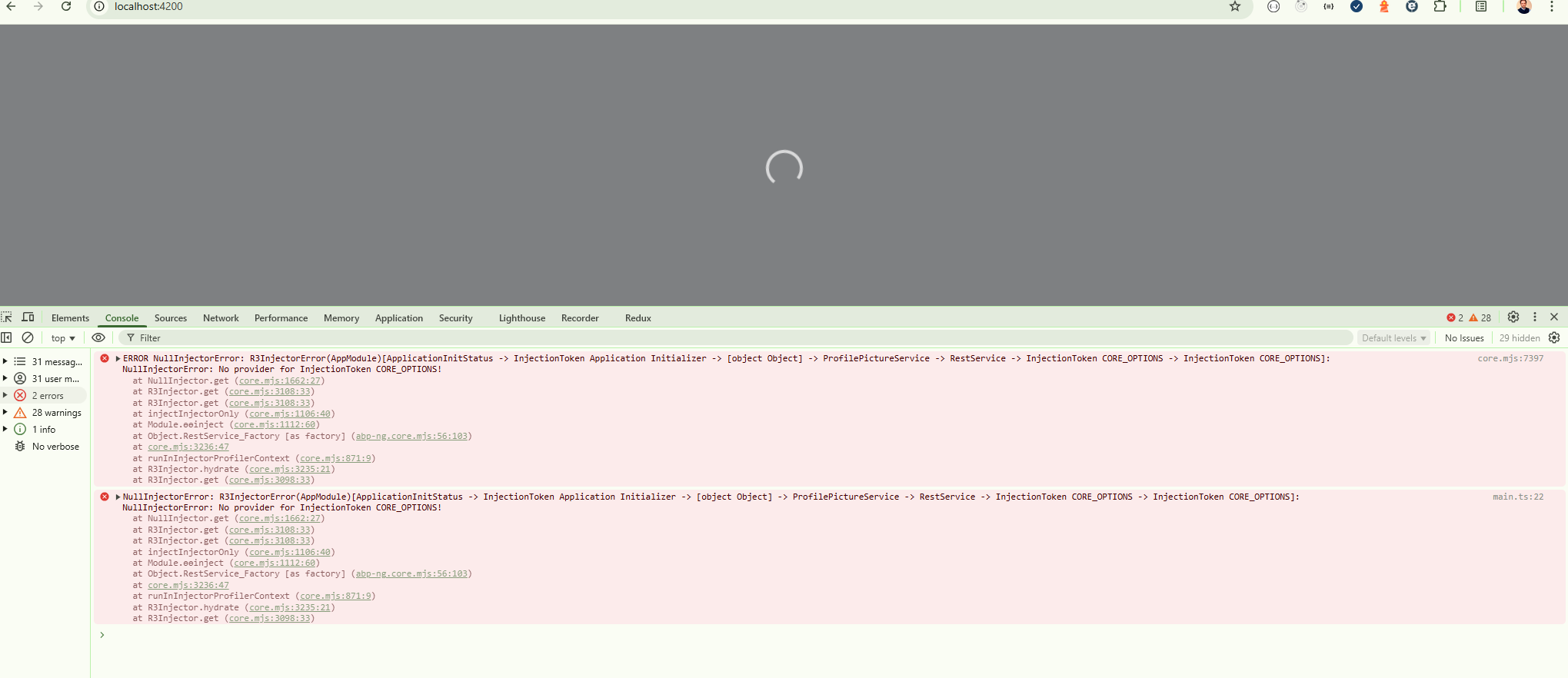Open DevTools settings gear
This screenshot has width=1568, height=678.
tap(1513, 317)
